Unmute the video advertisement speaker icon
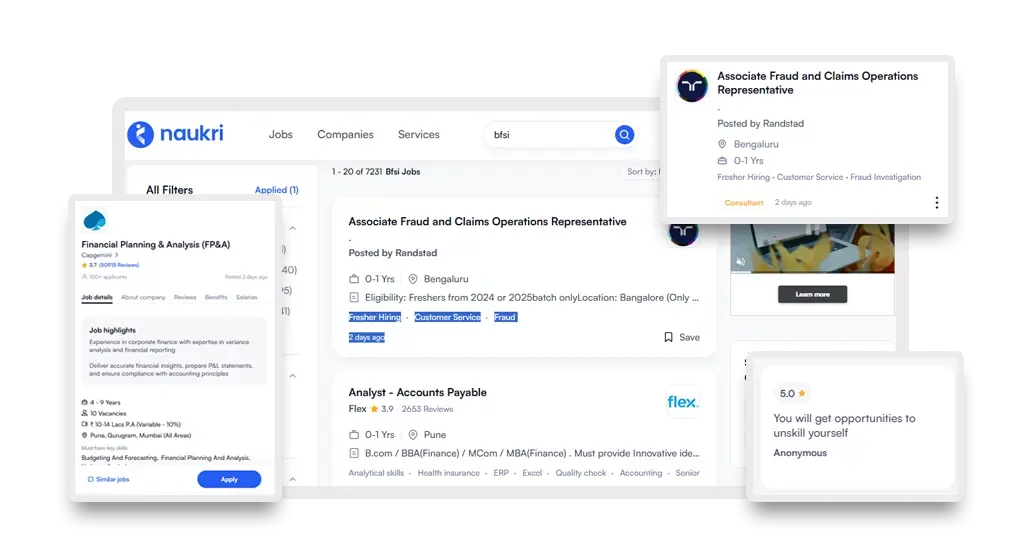 pyautogui.click(x=741, y=262)
